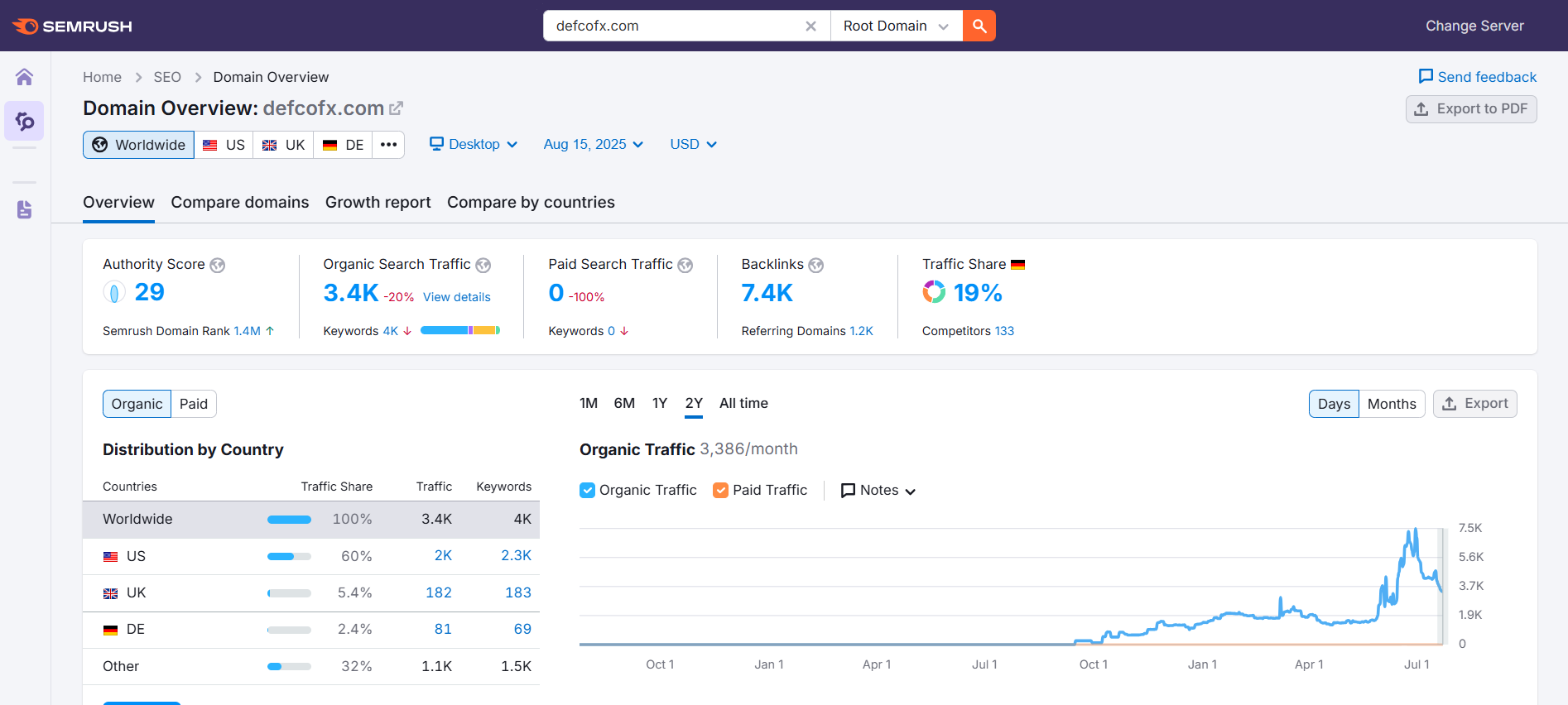Open the SEO toolkit sidebar icon
Screen dimensions: 1568x705
point(25,122)
